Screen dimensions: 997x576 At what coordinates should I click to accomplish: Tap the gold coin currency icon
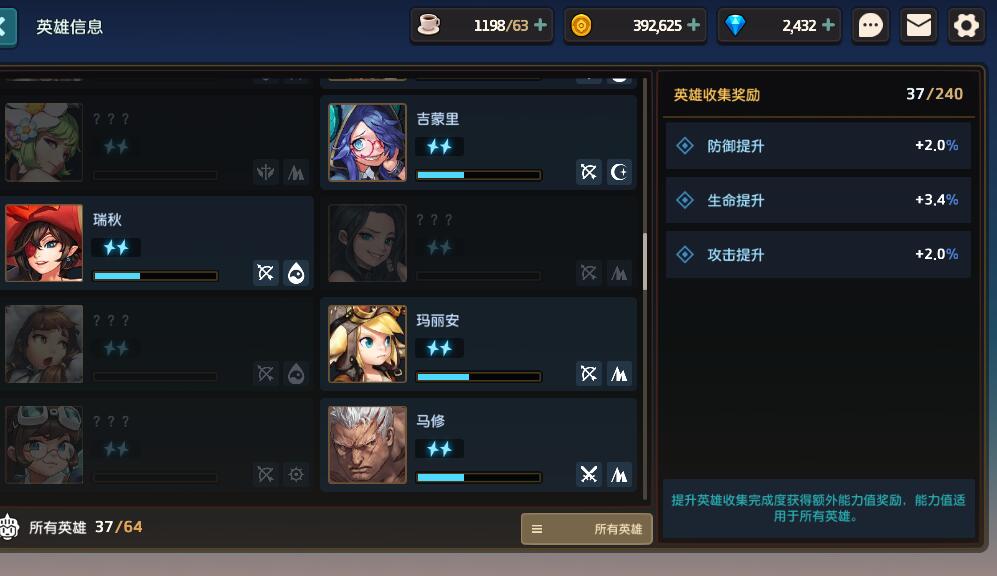(x=581, y=25)
